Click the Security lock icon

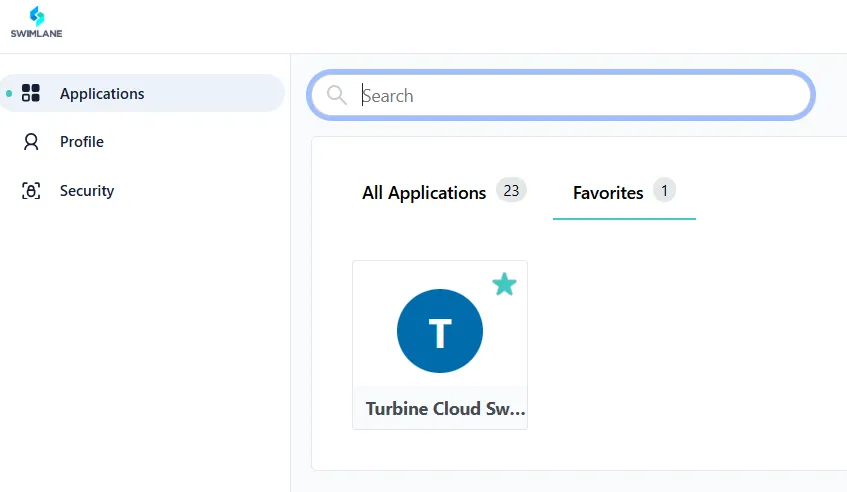point(31,191)
